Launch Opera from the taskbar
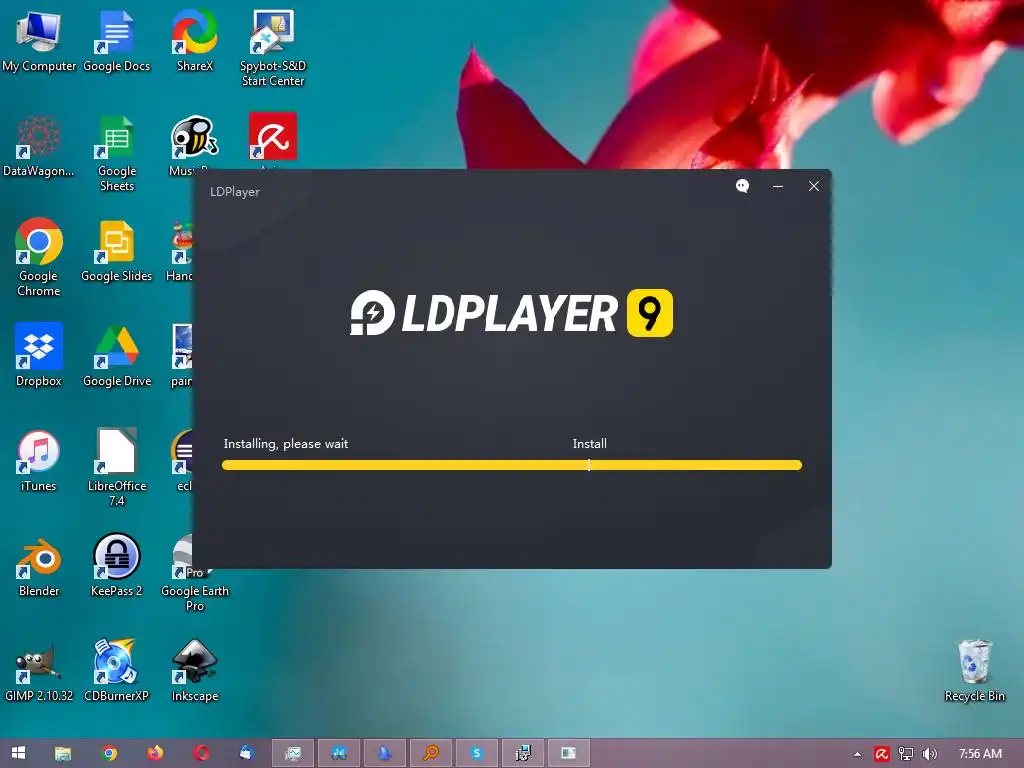1024x768 pixels. coord(201,753)
